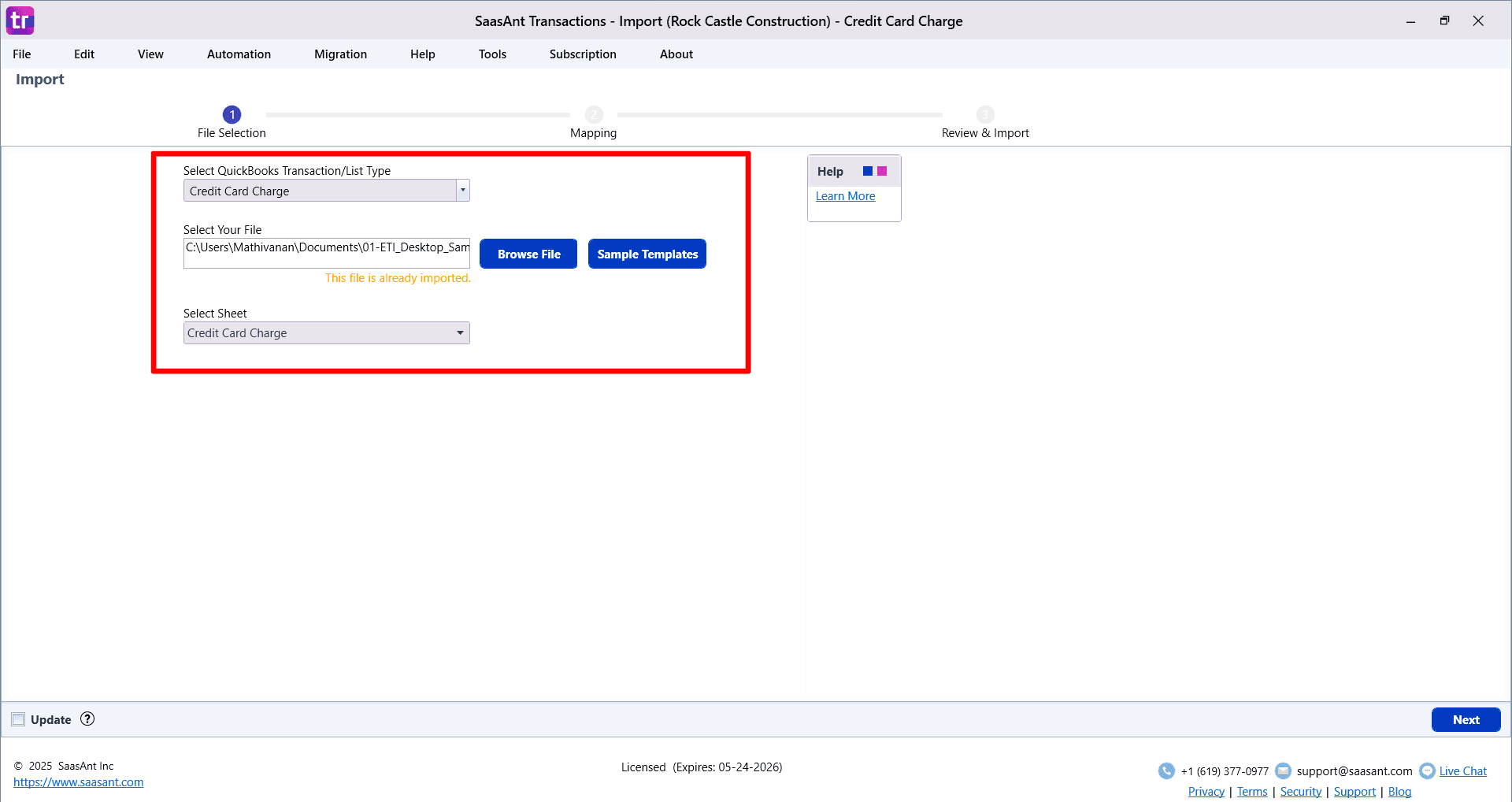Click the support@saasant.com email text

click(x=1354, y=771)
